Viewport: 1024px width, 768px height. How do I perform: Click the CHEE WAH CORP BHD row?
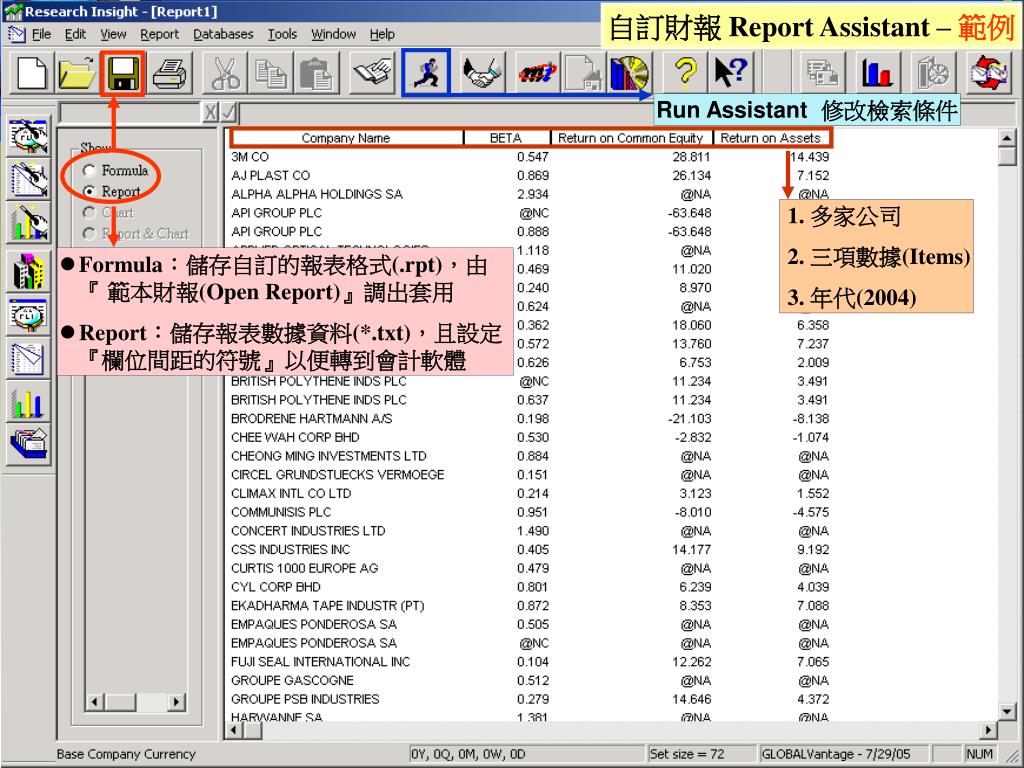click(530, 438)
